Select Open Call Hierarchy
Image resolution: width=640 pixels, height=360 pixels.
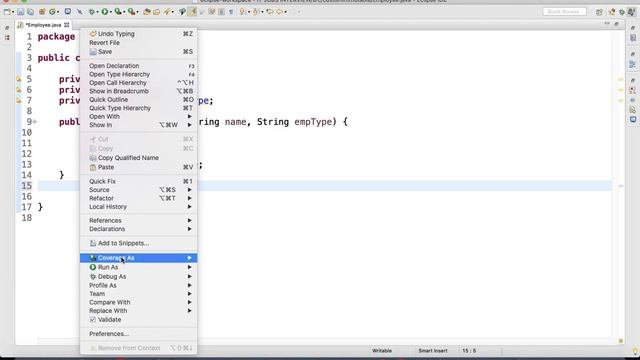click(139, 83)
